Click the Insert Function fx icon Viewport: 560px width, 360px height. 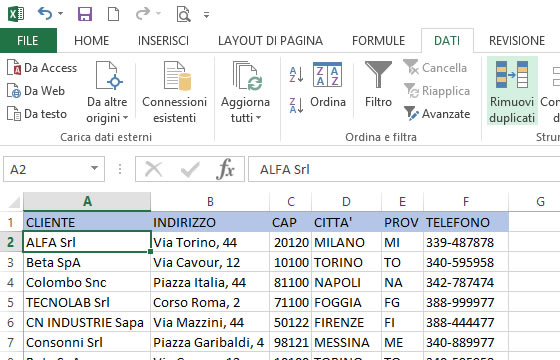click(225, 169)
